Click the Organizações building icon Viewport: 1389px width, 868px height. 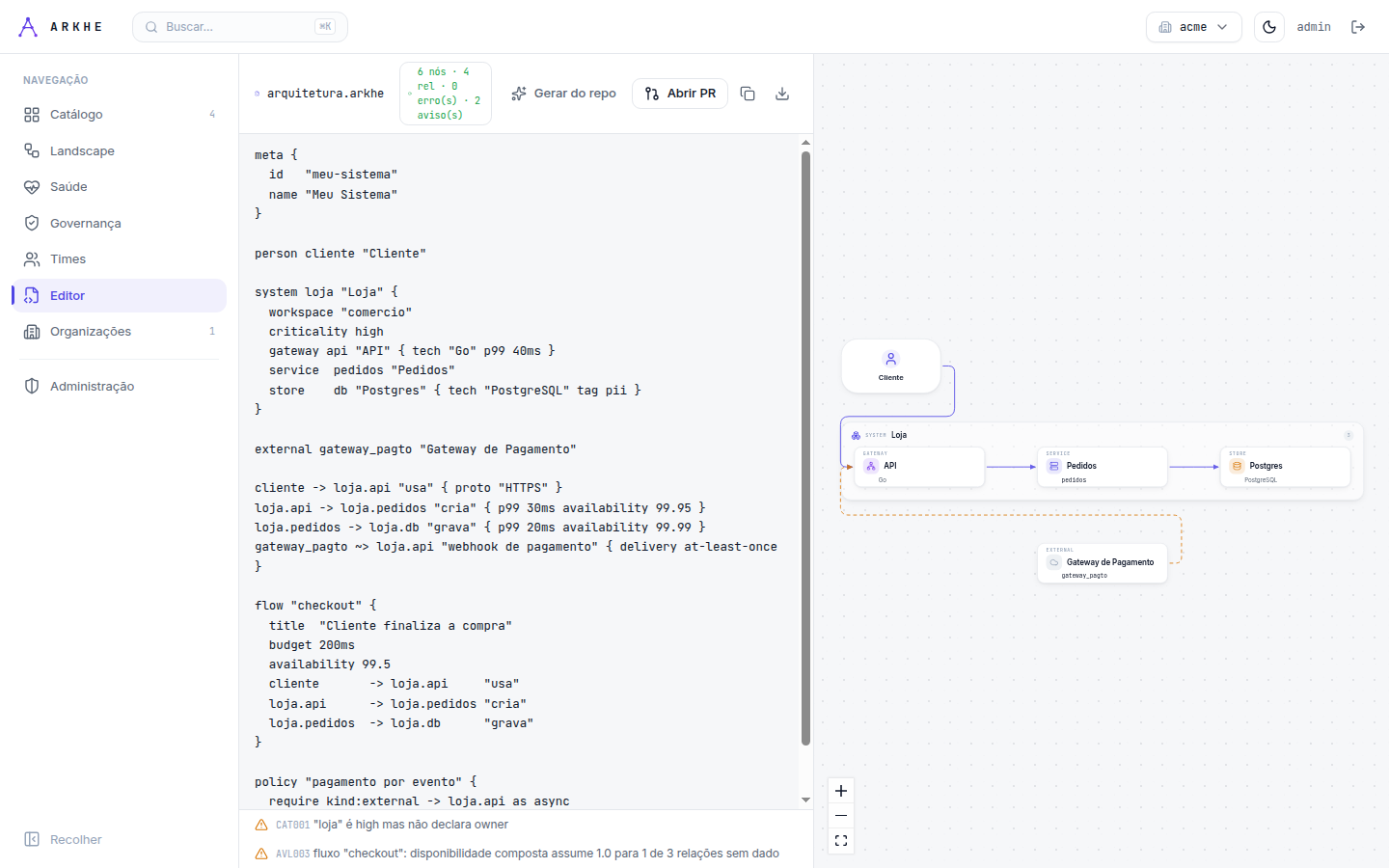click(x=32, y=331)
